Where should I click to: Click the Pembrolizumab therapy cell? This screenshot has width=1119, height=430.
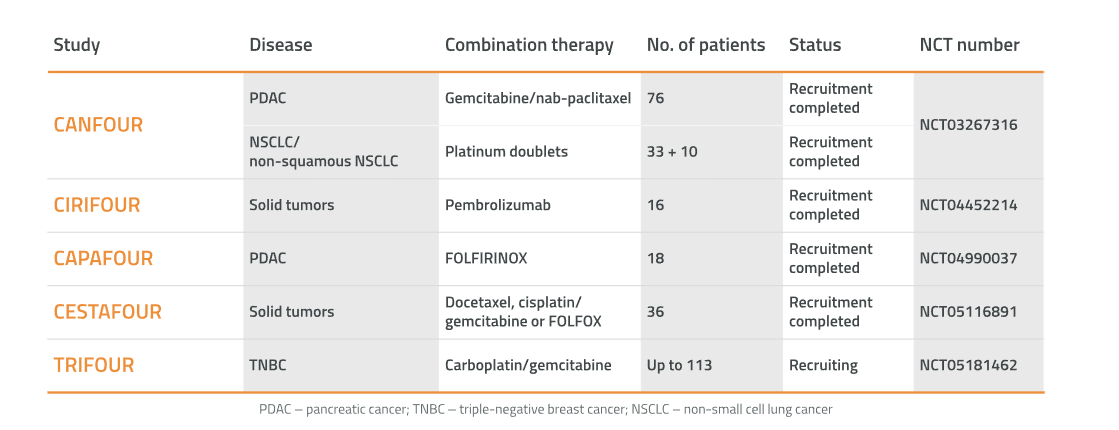(x=498, y=205)
